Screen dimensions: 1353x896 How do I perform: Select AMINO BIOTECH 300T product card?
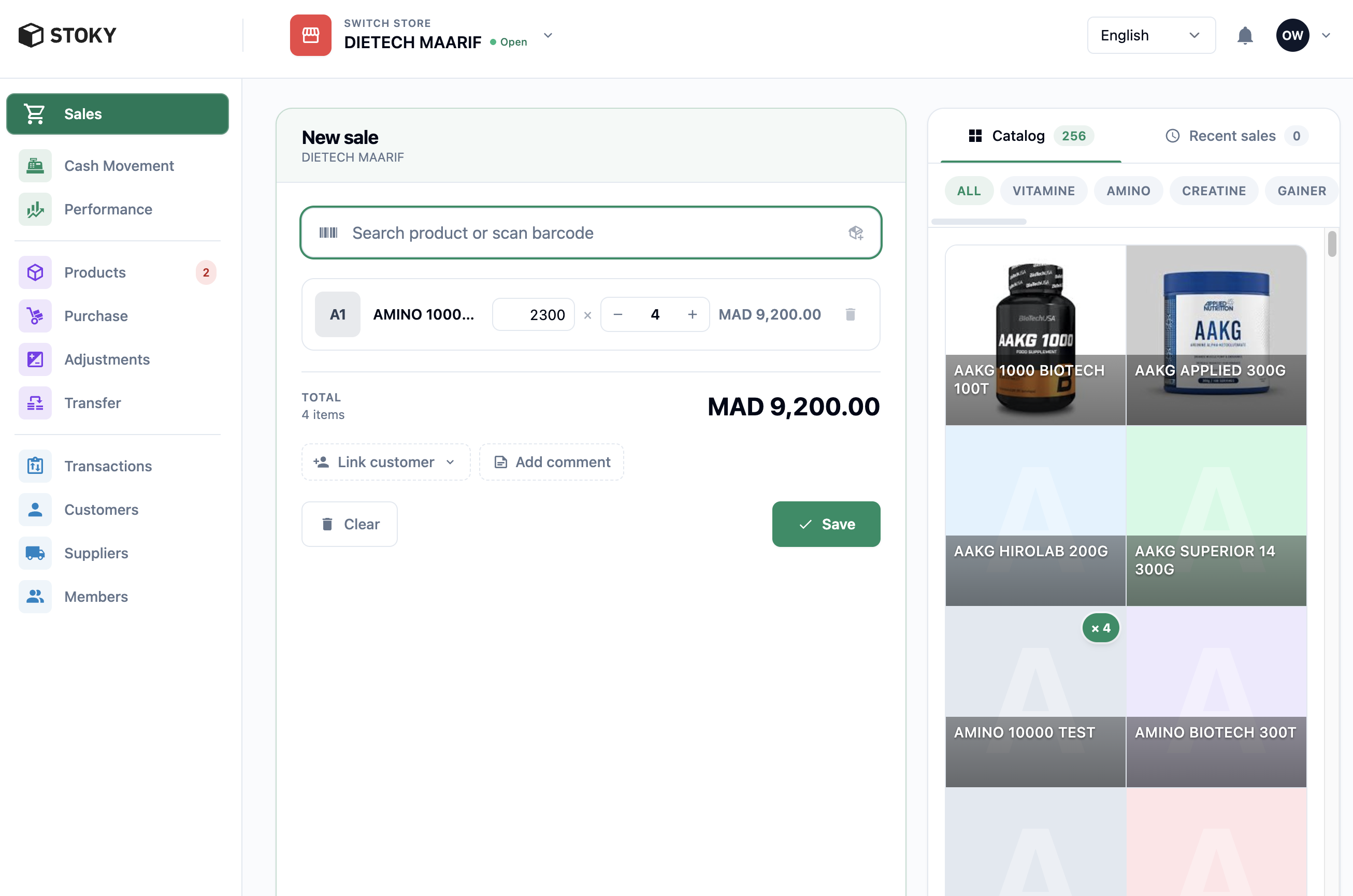[x=1216, y=697]
